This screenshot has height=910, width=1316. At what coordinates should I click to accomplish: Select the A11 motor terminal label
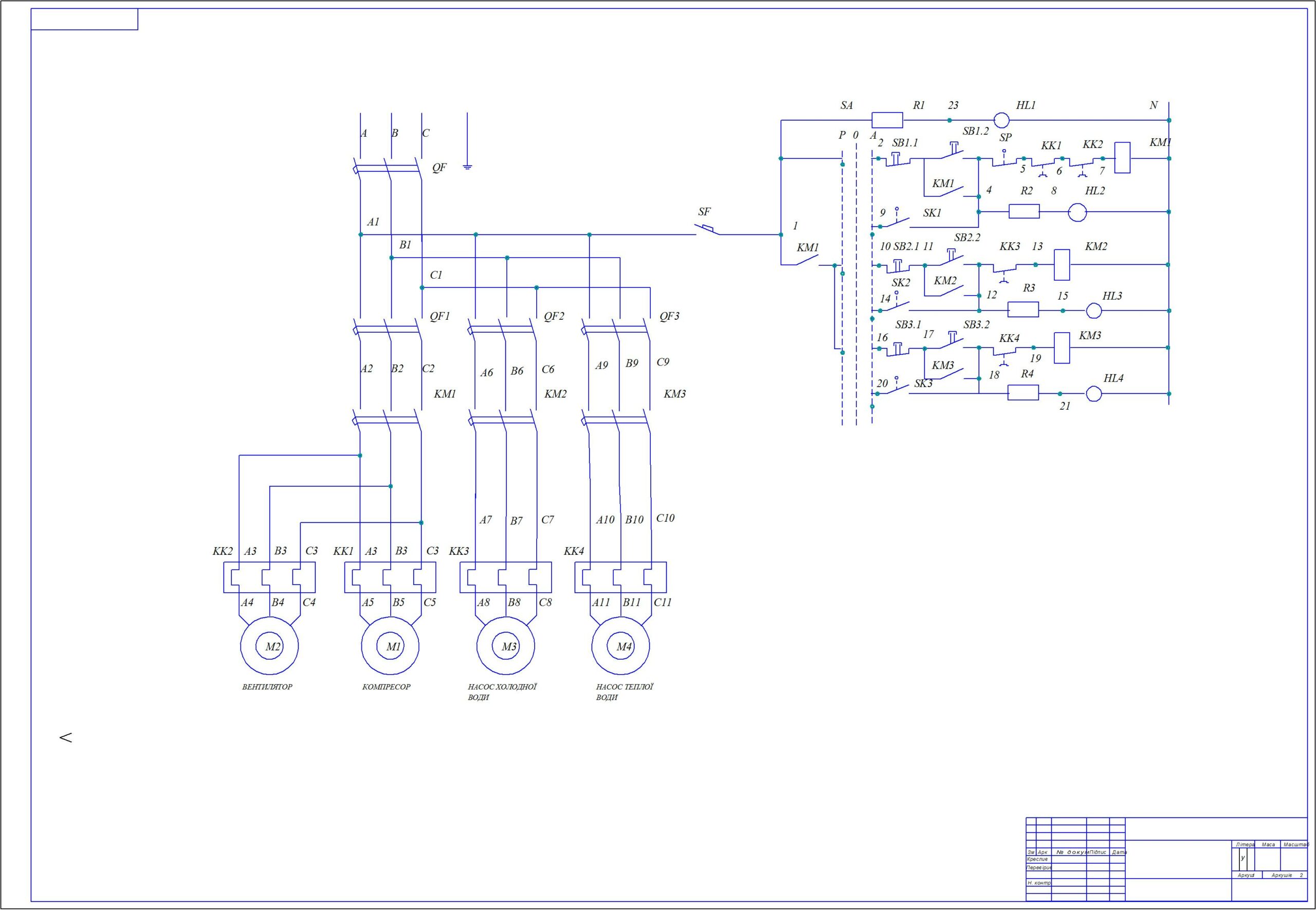[601, 603]
